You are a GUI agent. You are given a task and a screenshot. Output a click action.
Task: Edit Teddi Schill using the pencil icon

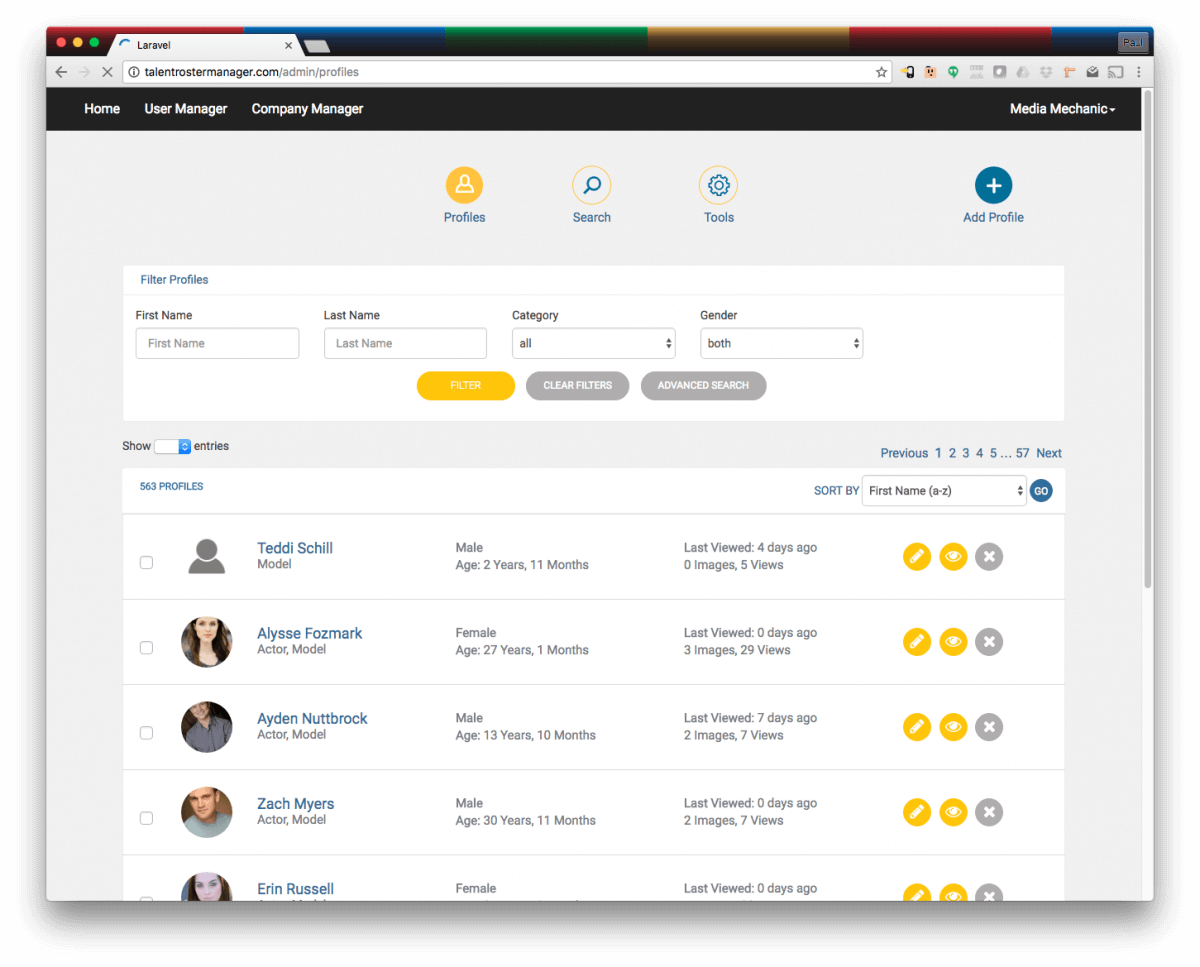click(917, 556)
